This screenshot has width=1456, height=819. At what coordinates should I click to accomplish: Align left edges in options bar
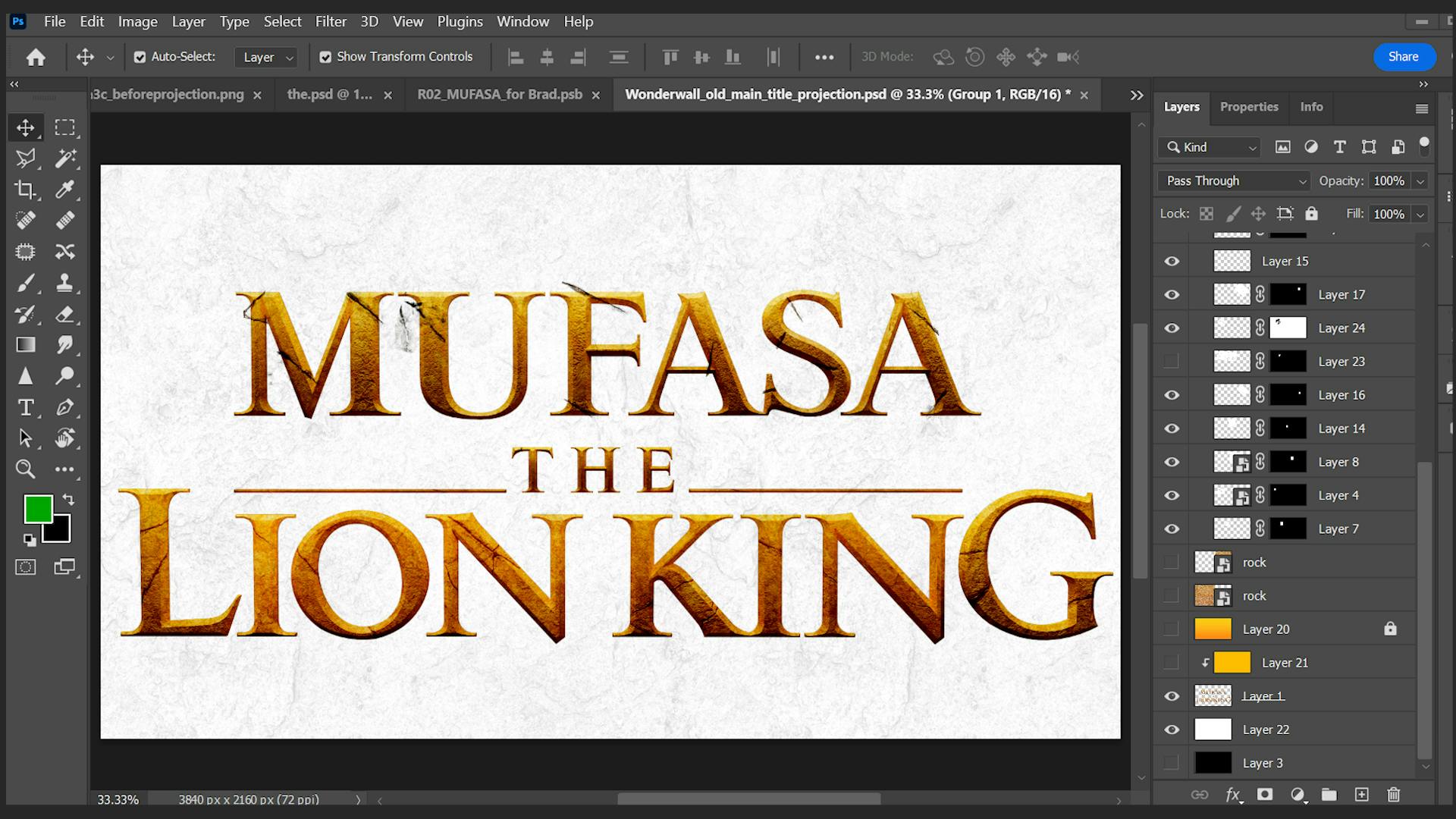click(516, 57)
